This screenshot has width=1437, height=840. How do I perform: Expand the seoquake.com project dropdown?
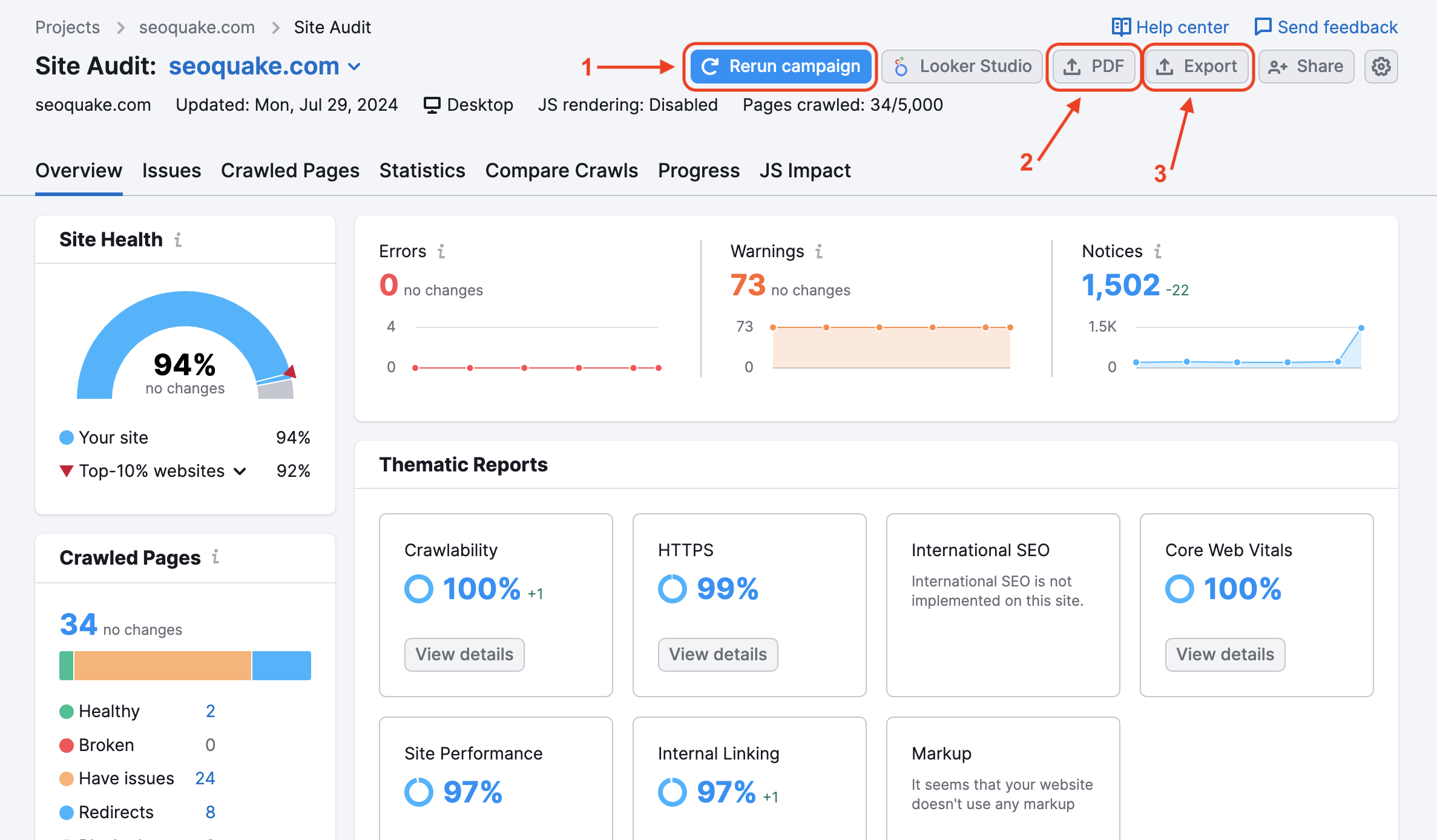(355, 67)
